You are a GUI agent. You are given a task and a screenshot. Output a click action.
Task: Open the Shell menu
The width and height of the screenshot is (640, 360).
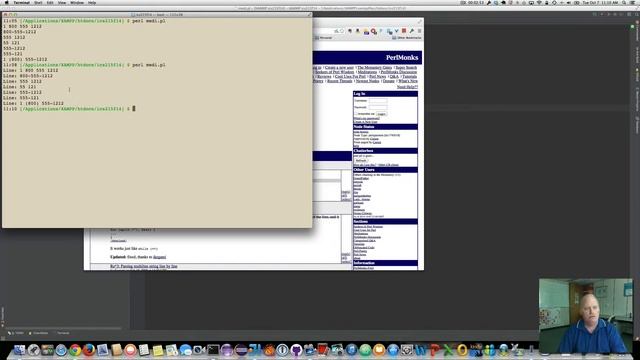(x=38, y=2)
